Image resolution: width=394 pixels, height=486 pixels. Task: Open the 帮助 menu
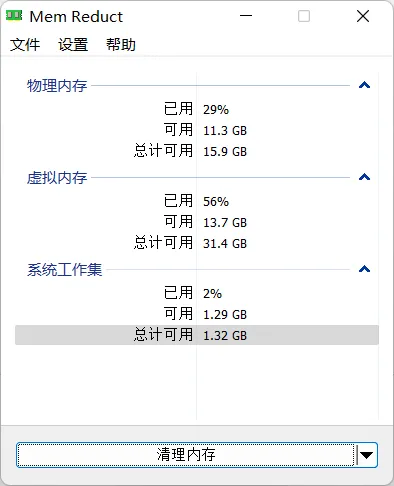pyautogui.click(x=121, y=45)
